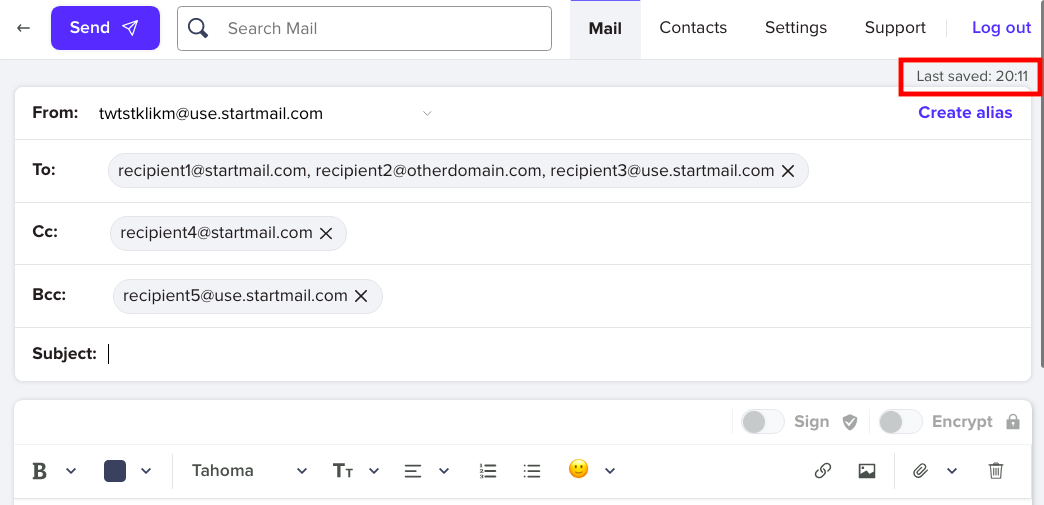The image size is (1044, 505).
Task: Click the paperclip attachment icon
Action: click(x=920, y=471)
